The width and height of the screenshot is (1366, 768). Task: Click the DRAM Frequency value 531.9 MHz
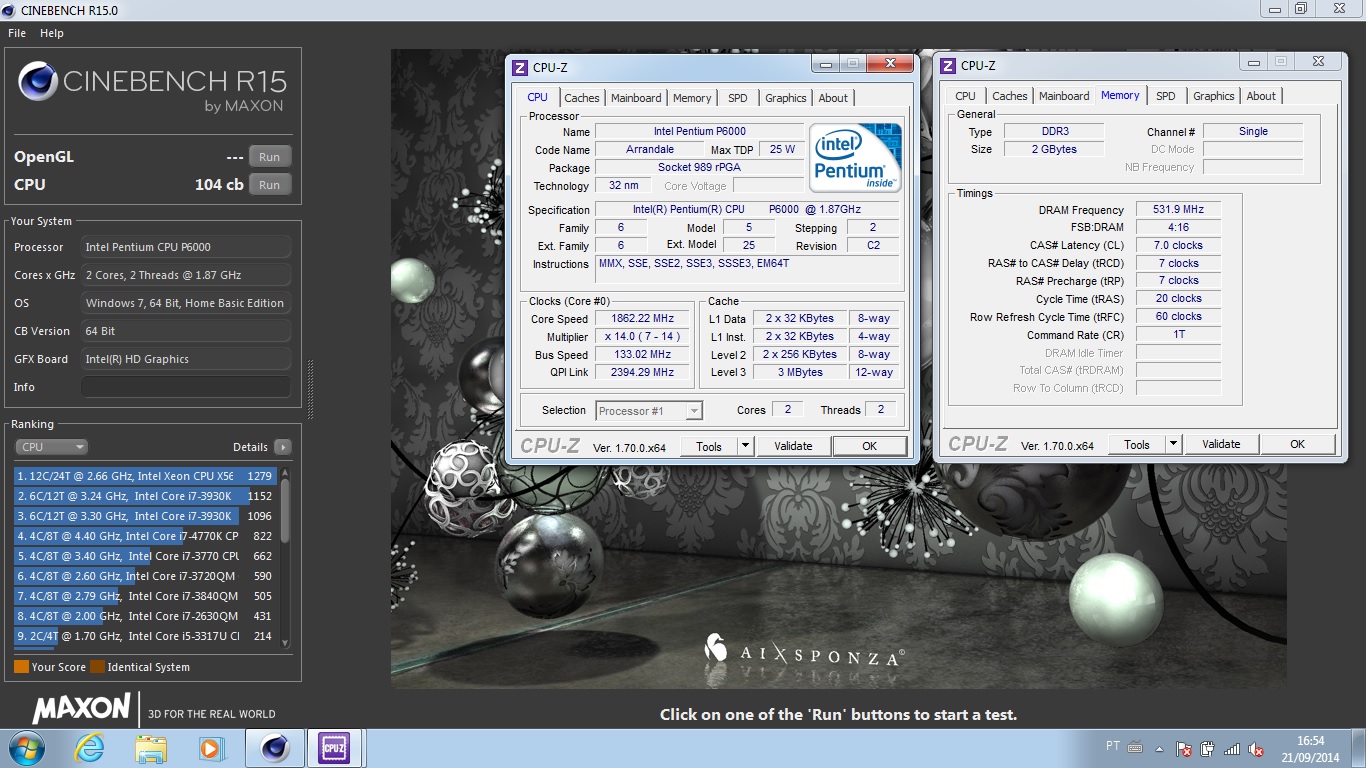click(1178, 210)
